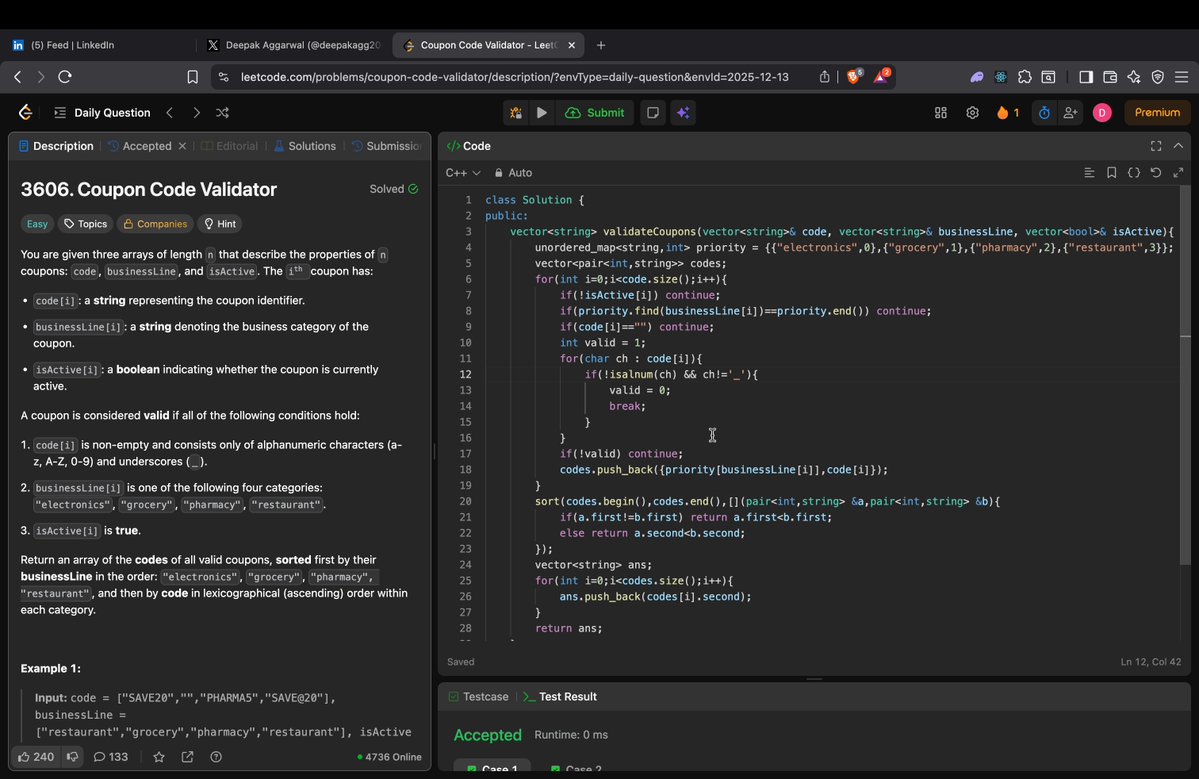Bookmark the problem using the code panel icon
Screen dimensions: 1199x779
[x=1112, y=172]
